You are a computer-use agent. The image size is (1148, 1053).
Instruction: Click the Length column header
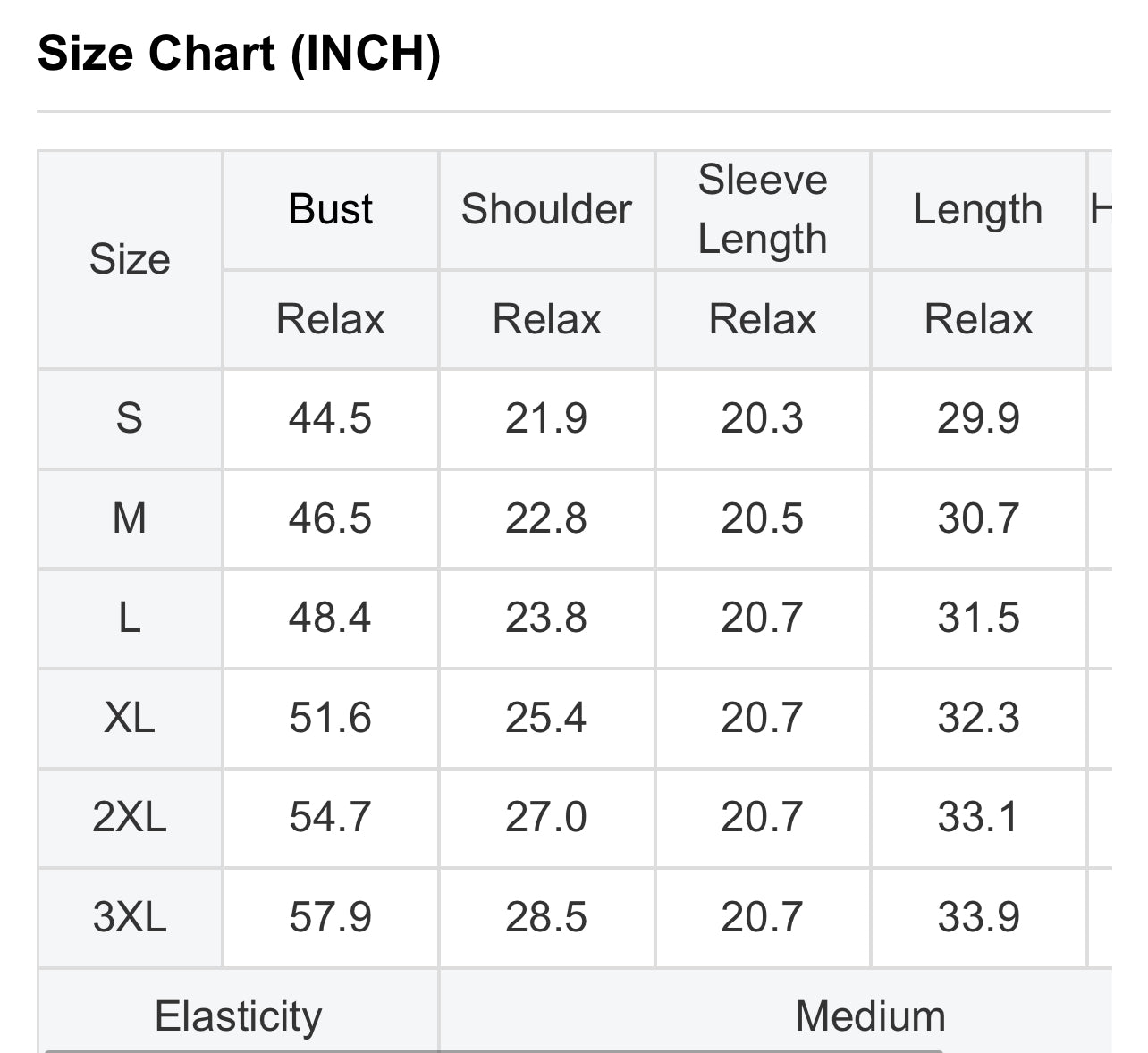(977, 211)
